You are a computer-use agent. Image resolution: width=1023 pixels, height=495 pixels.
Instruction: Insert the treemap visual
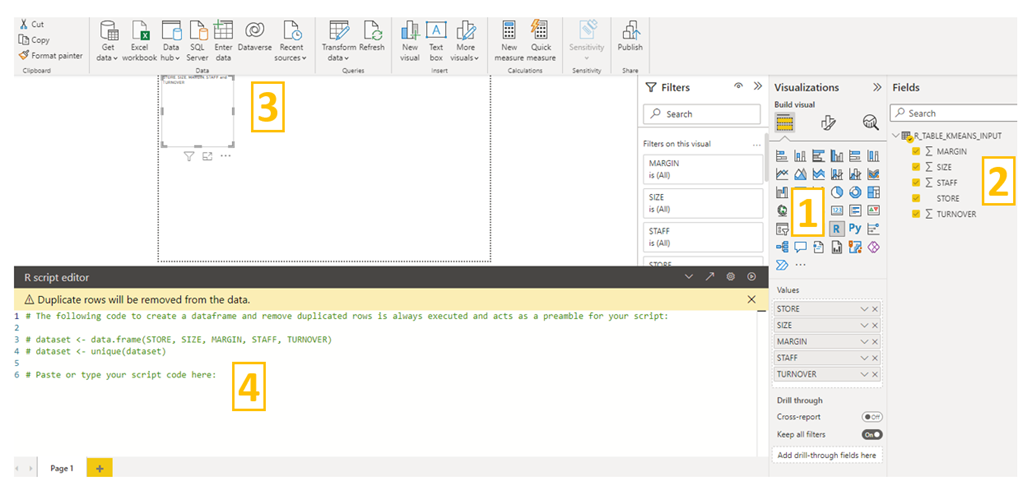873,192
